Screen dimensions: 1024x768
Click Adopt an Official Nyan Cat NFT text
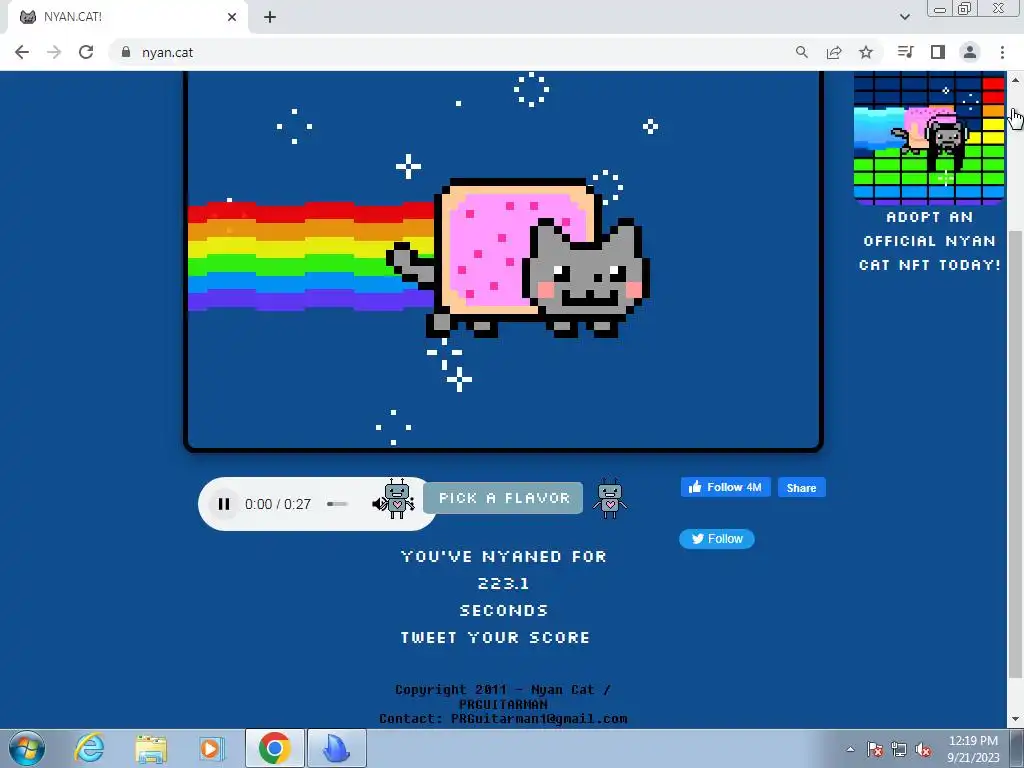coord(930,241)
